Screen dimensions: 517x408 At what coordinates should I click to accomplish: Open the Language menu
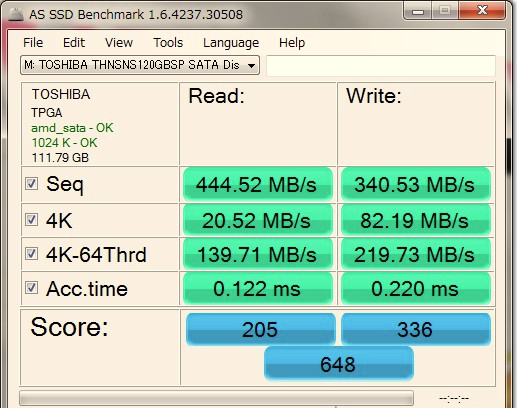coord(231,43)
